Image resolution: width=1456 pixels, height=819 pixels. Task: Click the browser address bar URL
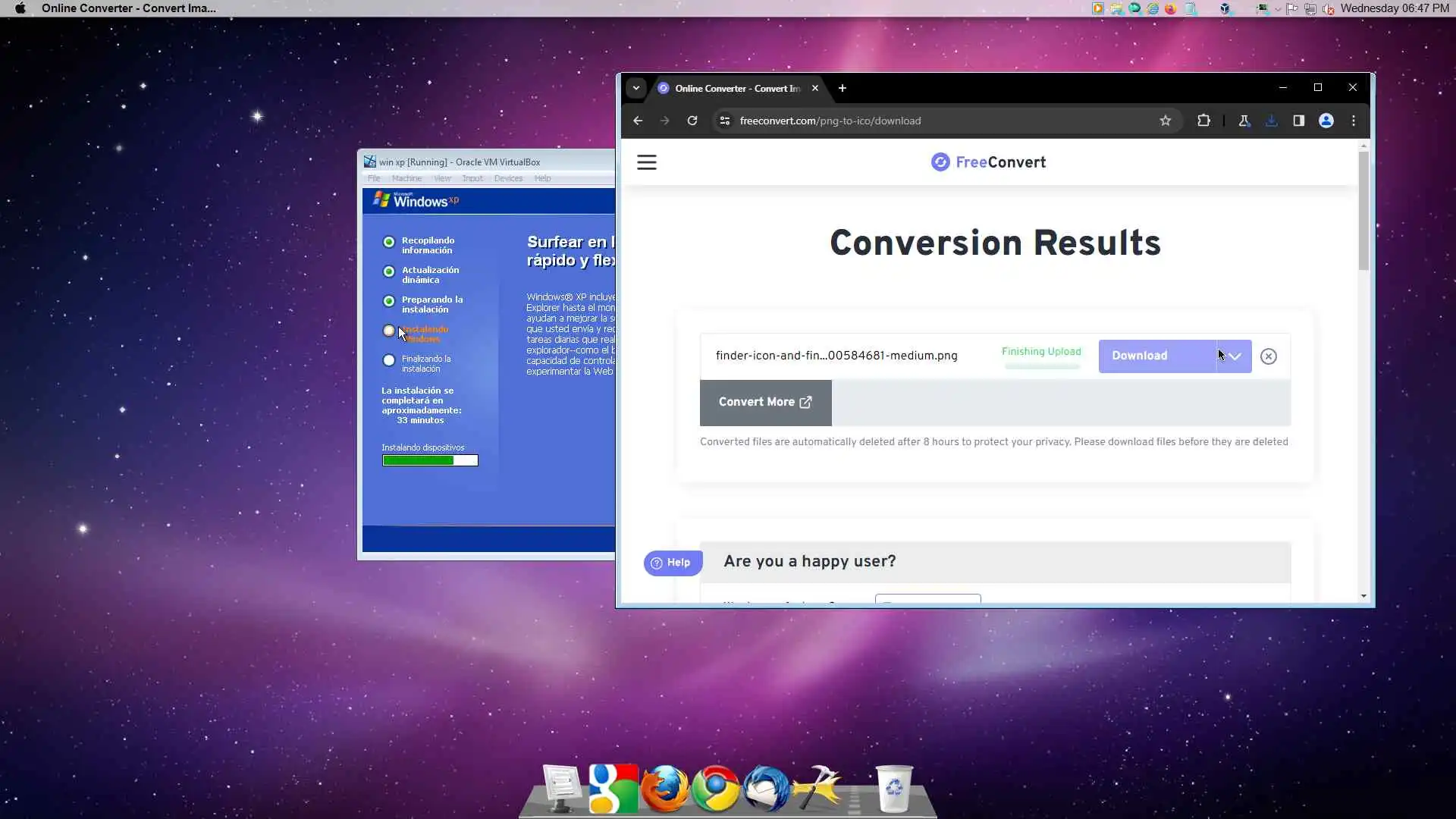pyautogui.click(x=830, y=121)
